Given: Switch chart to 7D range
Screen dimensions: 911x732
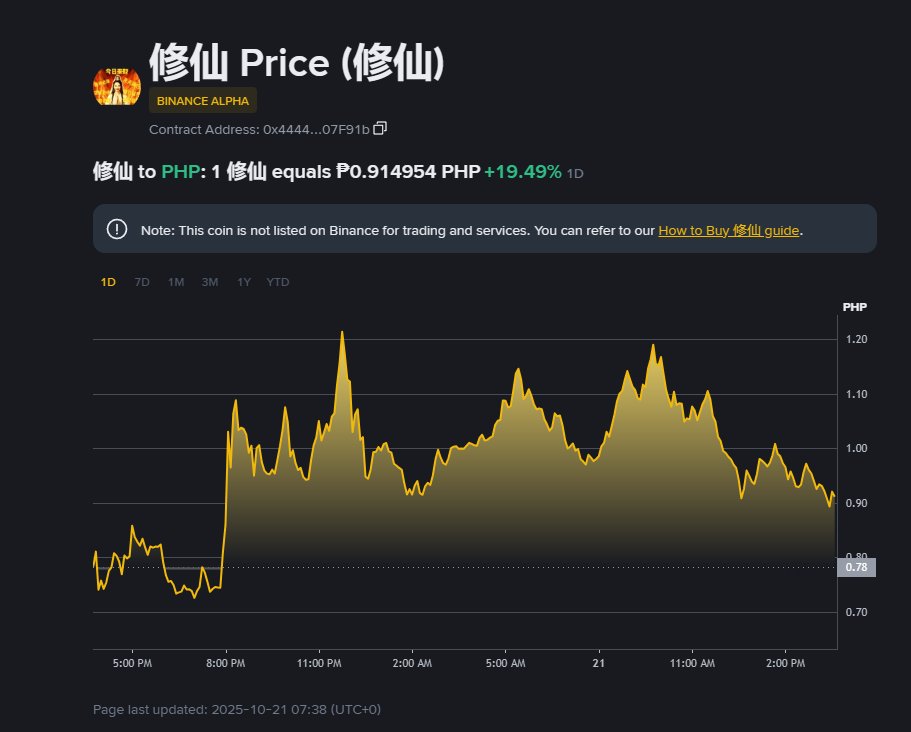Looking at the screenshot, I should pyautogui.click(x=142, y=282).
